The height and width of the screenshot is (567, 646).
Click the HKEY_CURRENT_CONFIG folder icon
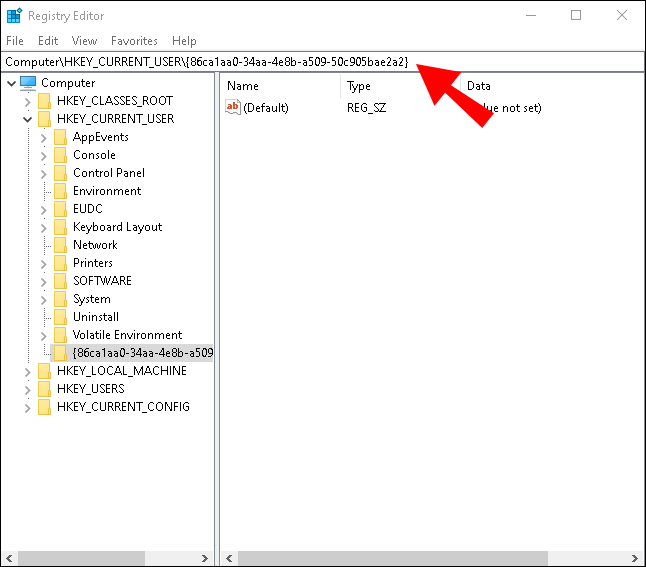click(44, 407)
